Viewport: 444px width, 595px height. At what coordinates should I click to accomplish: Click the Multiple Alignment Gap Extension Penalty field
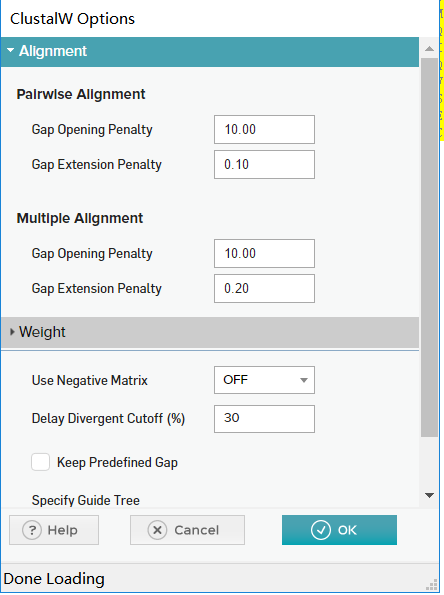click(x=264, y=288)
